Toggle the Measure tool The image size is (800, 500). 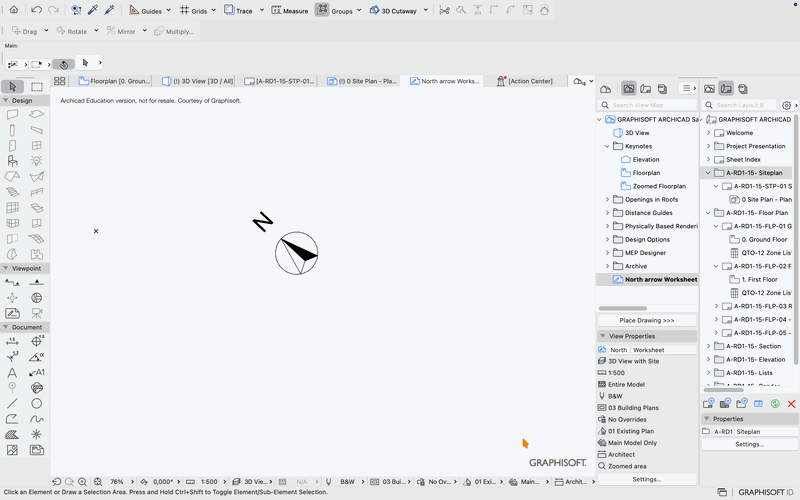289,10
